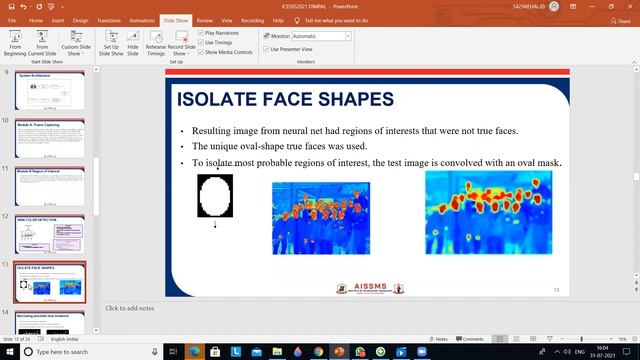Click the Share button
The height and width of the screenshot is (360, 640).
tap(620, 21)
